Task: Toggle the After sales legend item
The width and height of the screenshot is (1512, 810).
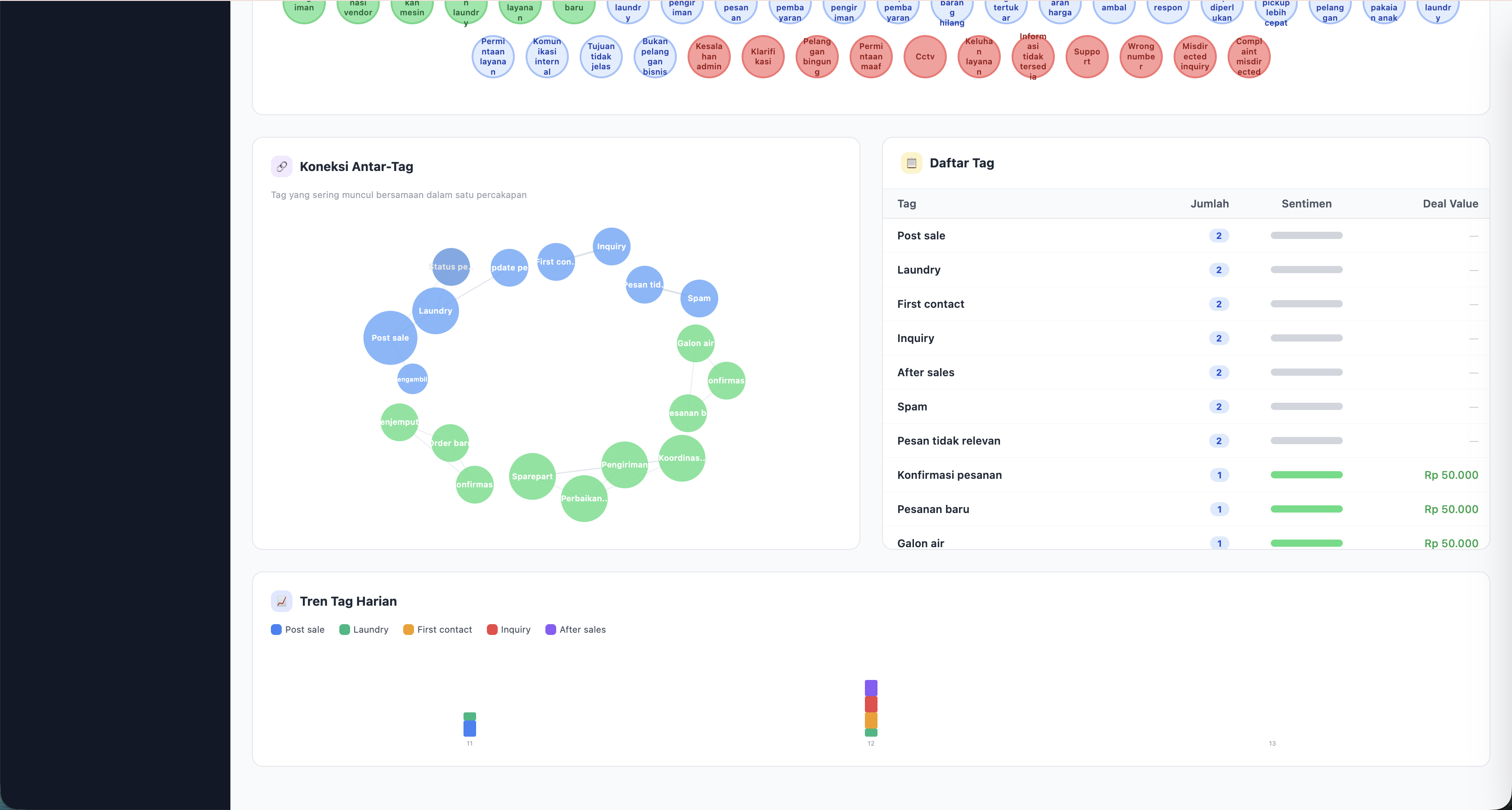Action: click(x=575, y=629)
